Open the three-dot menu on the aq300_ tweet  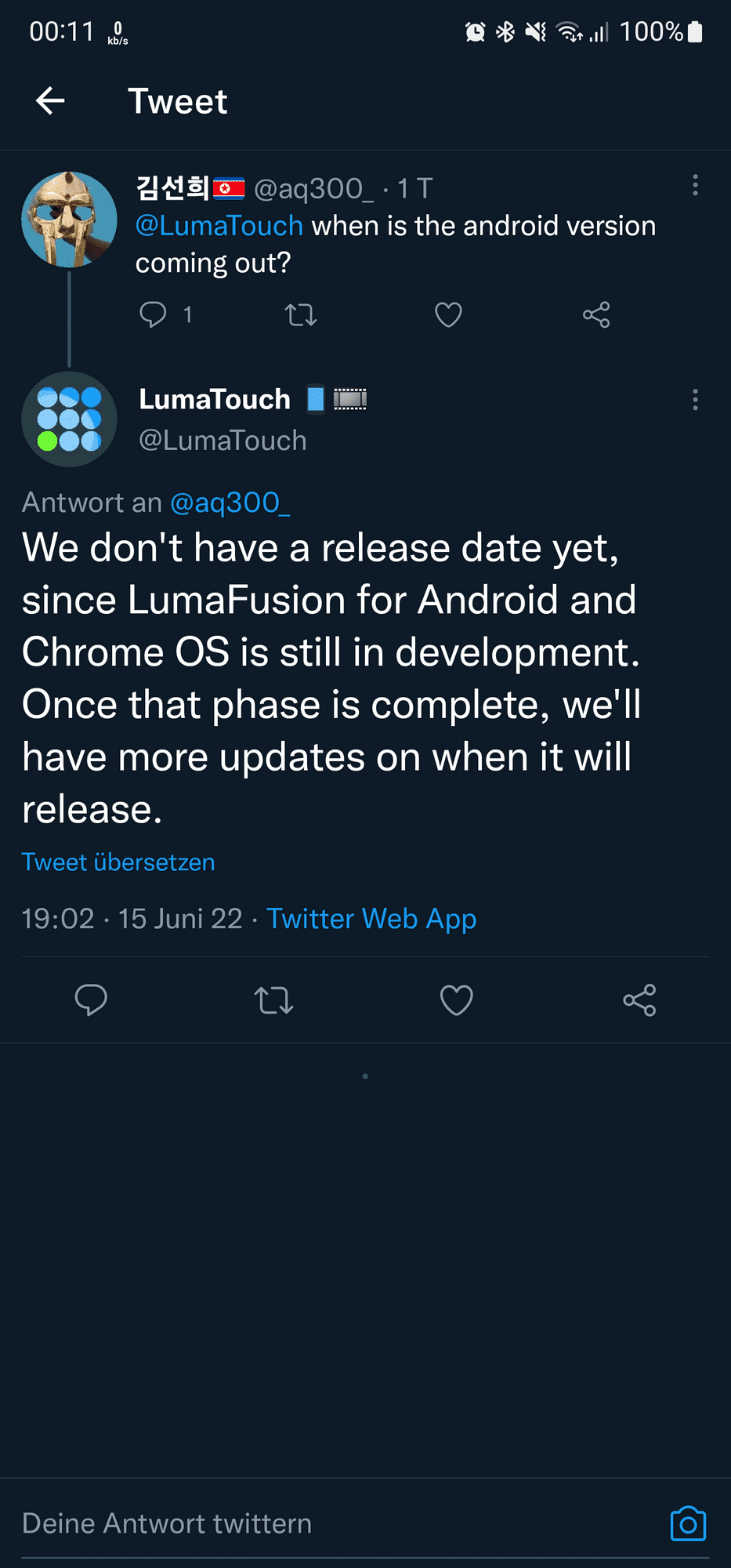coord(695,186)
